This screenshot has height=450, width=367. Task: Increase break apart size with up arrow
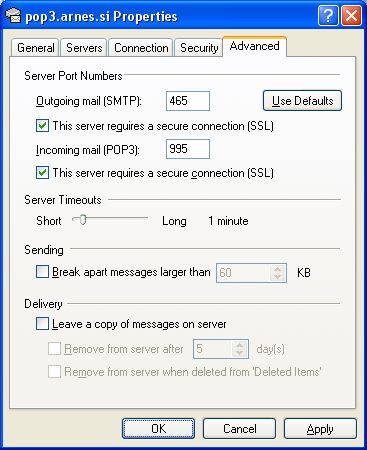(x=277, y=269)
